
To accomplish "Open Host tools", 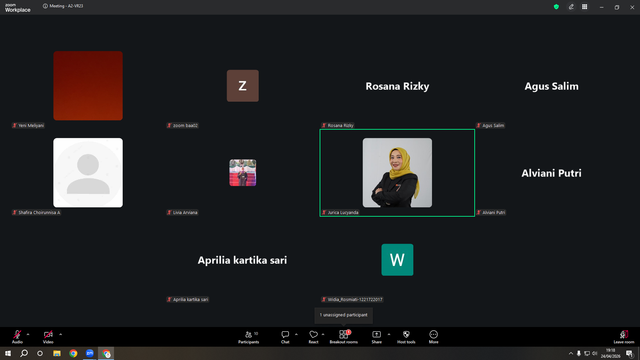I will 406,337.
